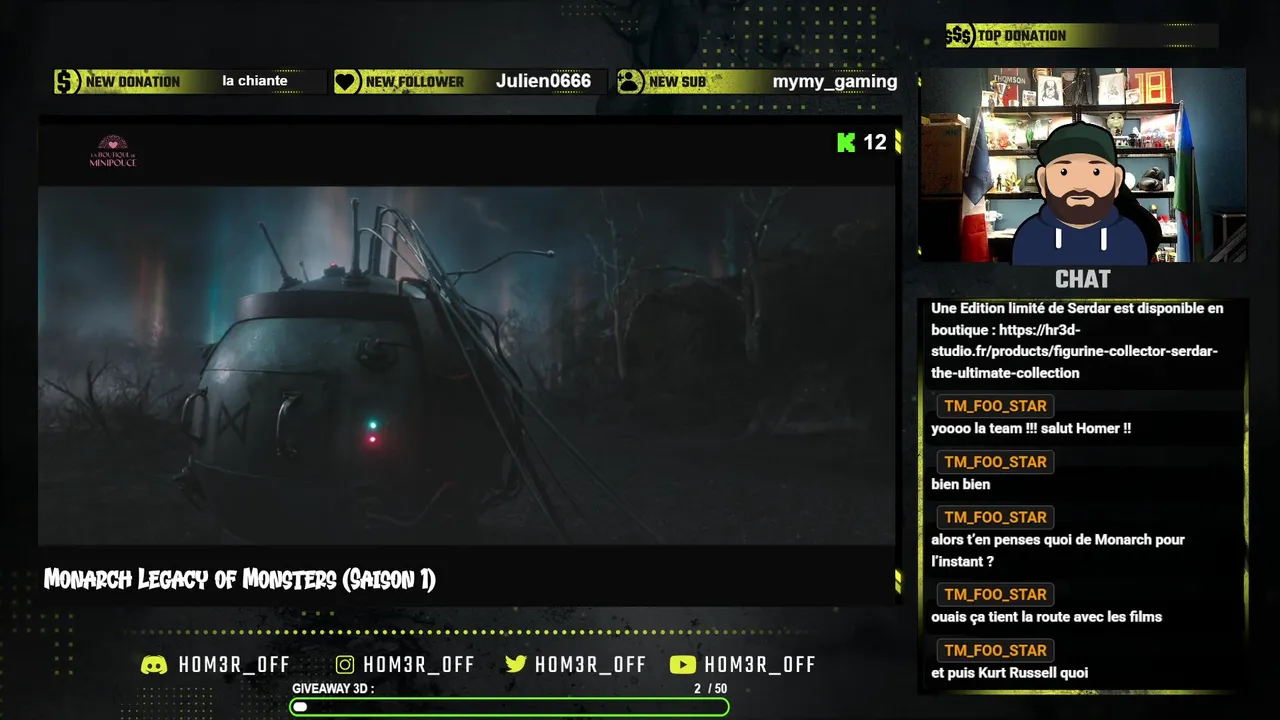The image size is (1280, 720).
Task: Click the Instagram icon in the socials bar
Action: pos(345,665)
